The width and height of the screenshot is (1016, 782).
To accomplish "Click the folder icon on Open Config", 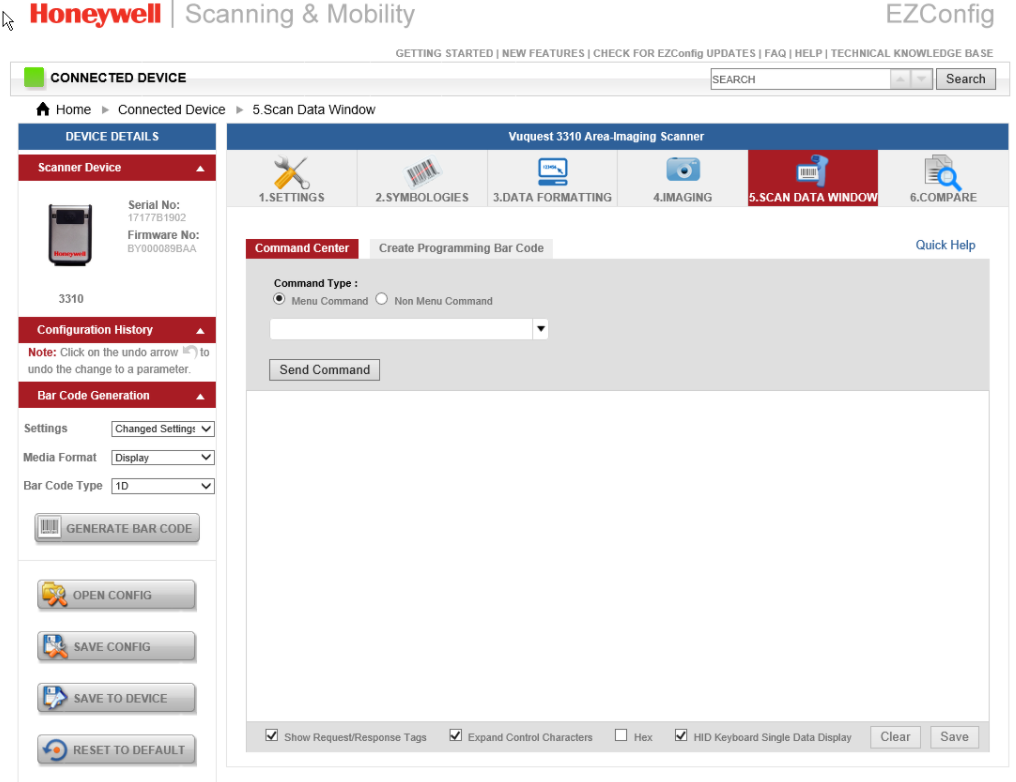I will (x=54, y=594).
